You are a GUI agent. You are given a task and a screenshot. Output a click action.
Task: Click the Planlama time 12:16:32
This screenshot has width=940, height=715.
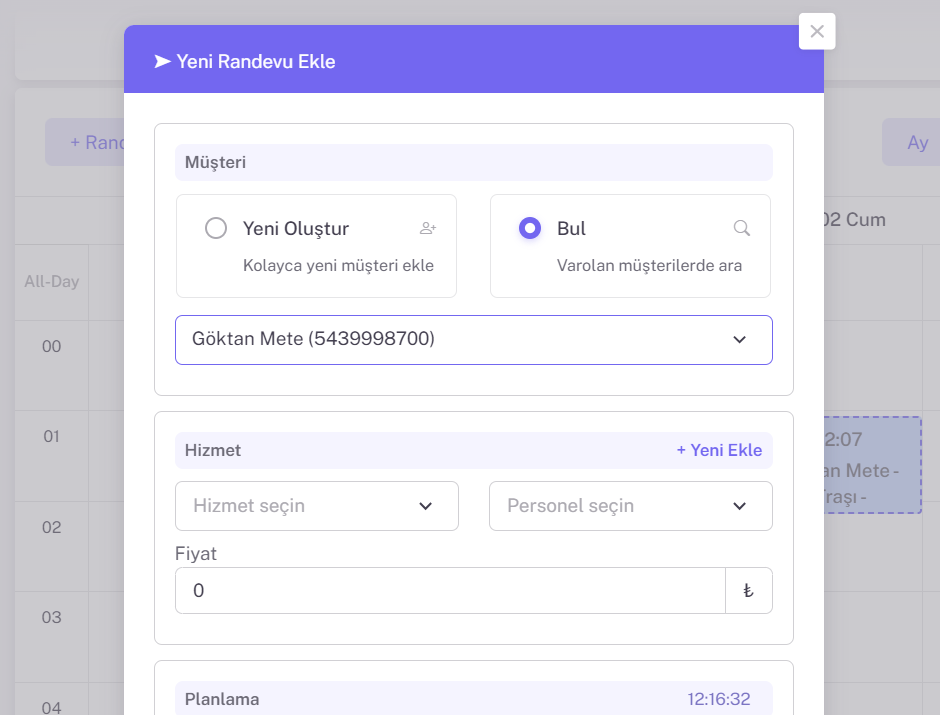pos(718,699)
